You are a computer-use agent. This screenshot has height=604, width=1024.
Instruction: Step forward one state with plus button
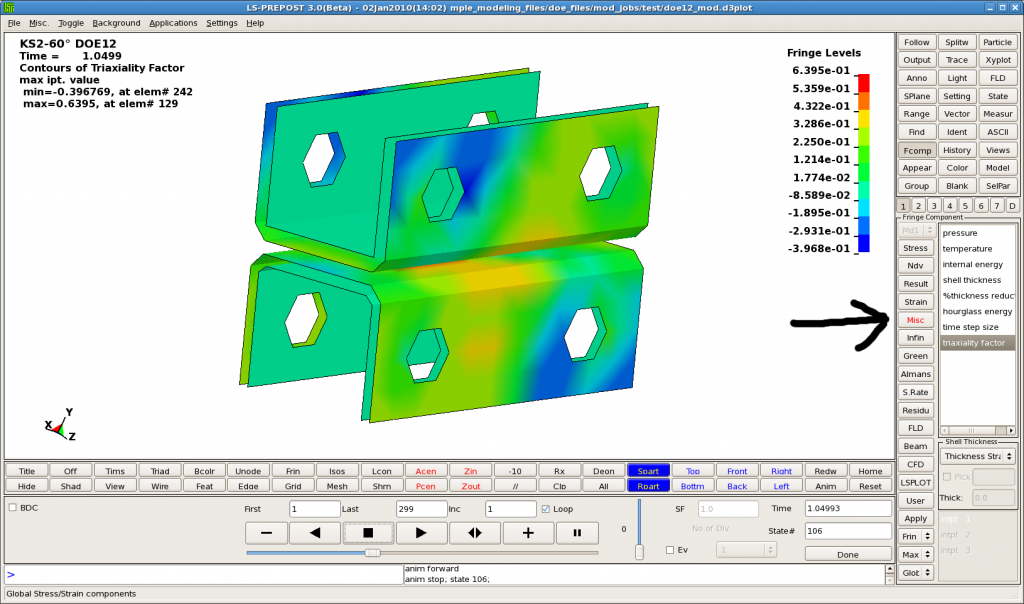click(528, 533)
